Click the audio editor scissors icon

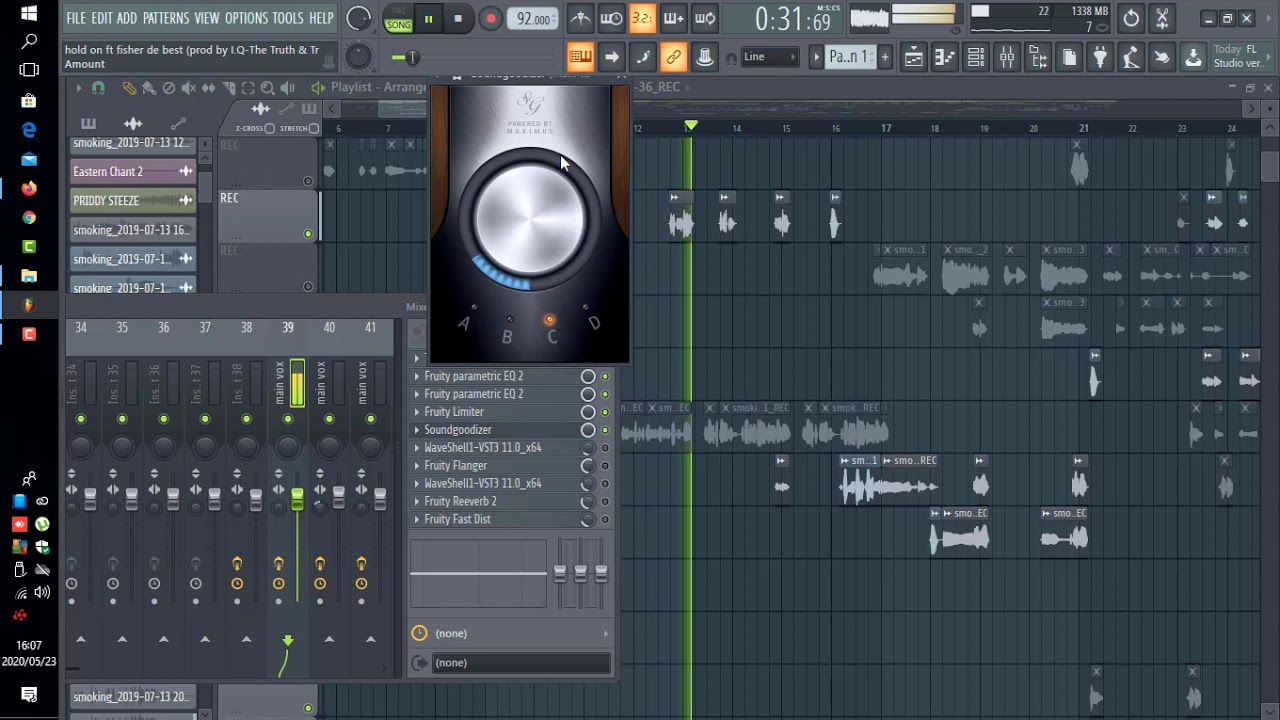pyautogui.click(x=1162, y=18)
